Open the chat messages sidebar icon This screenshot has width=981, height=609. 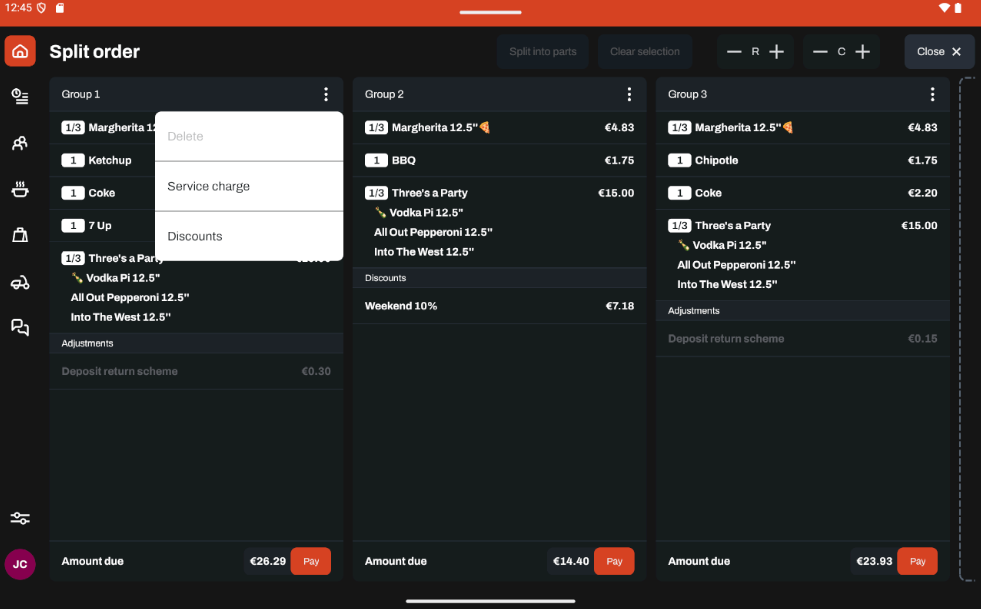click(x=20, y=327)
